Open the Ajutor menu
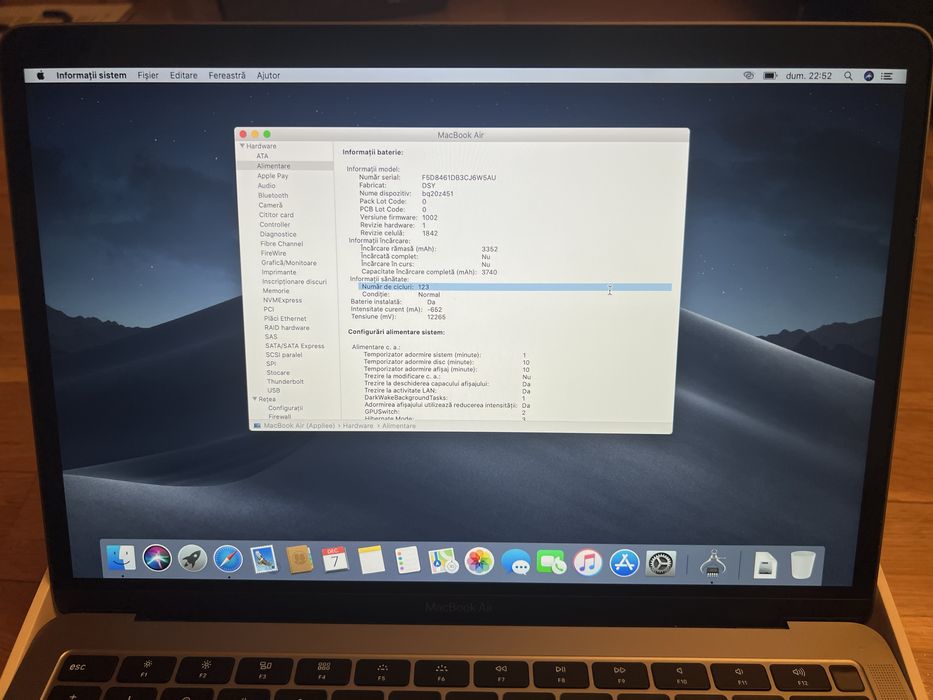This screenshot has width=933, height=700. [268, 75]
